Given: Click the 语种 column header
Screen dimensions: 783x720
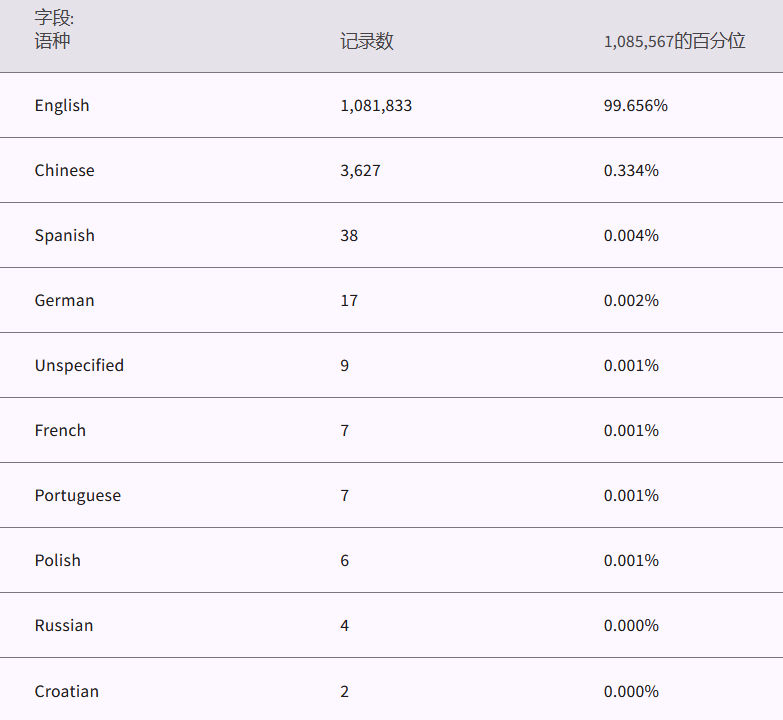Looking at the screenshot, I should tap(52, 42).
